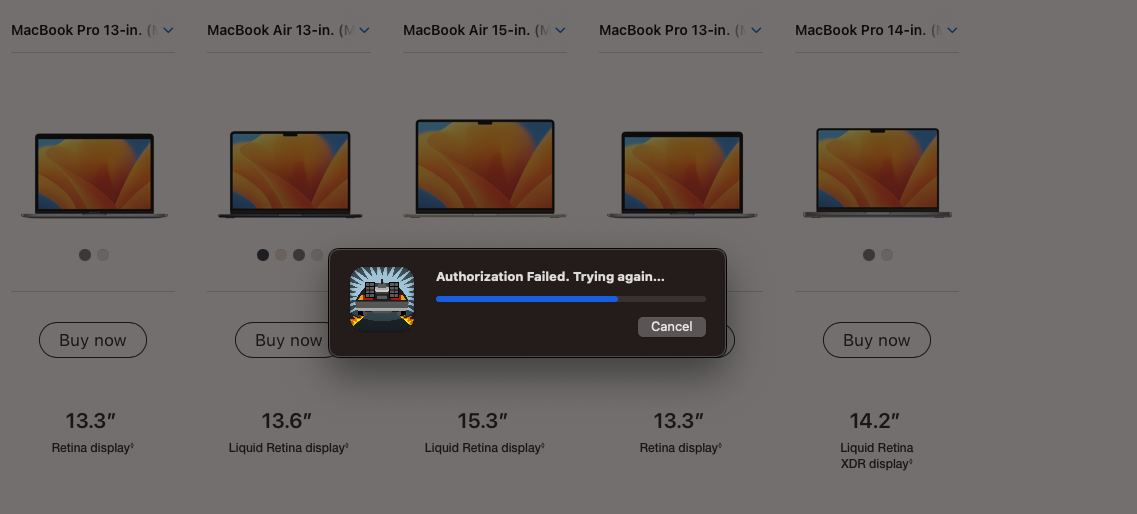The width and height of the screenshot is (1137, 514).
Task: Select Silver swatch under MacBook Pro 13-in.
Action: tap(103, 255)
